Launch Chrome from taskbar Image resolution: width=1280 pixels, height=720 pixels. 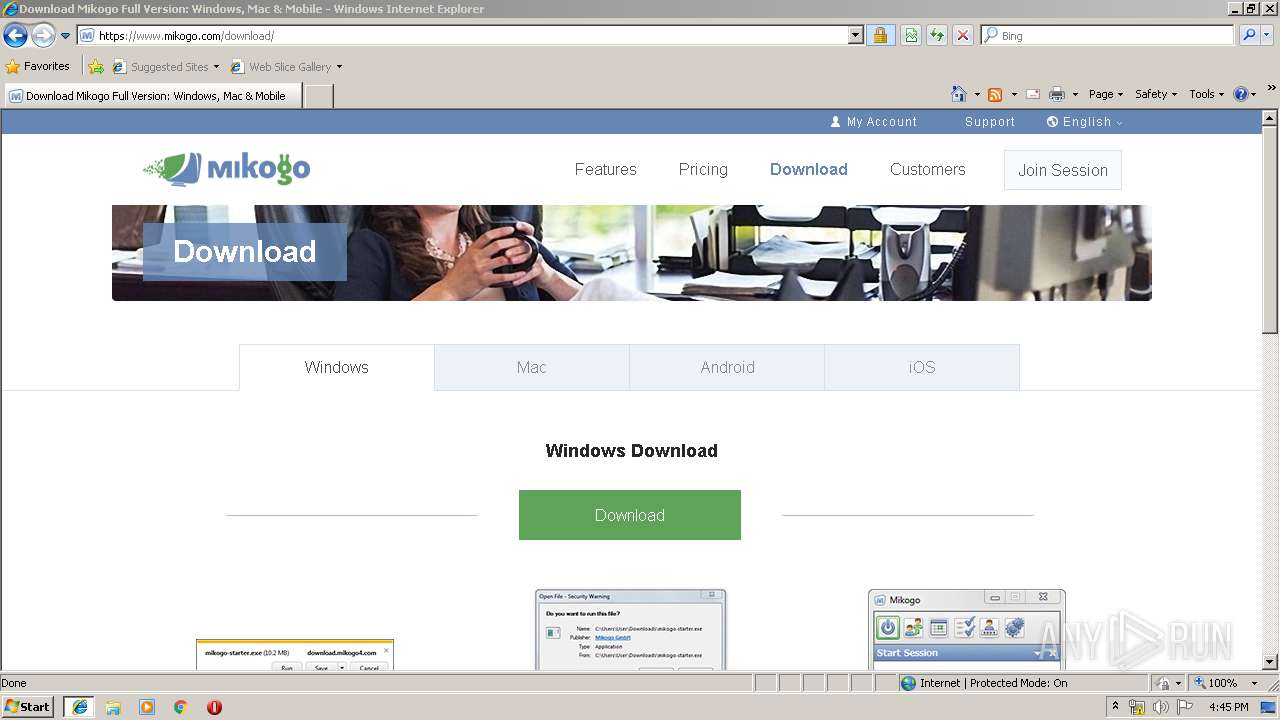pyautogui.click(x=181, y=707)
